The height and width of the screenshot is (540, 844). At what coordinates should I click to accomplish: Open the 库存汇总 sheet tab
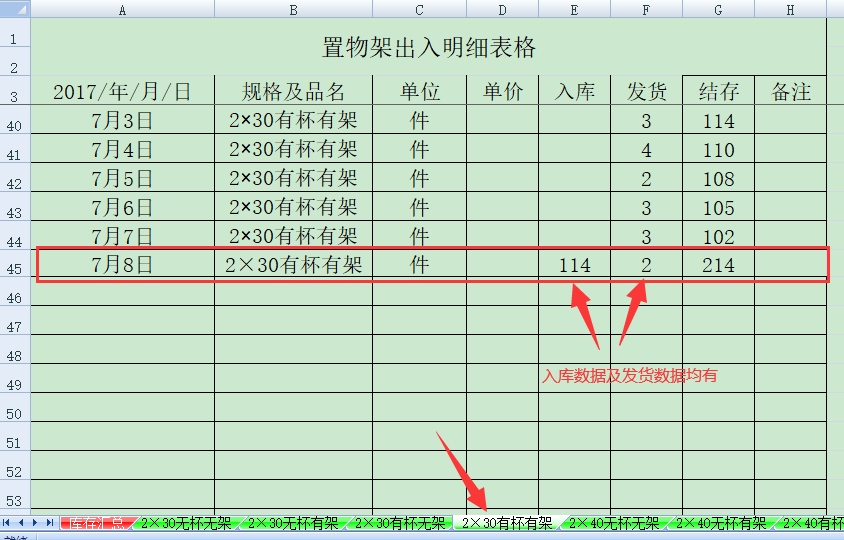tap(96, 523)
